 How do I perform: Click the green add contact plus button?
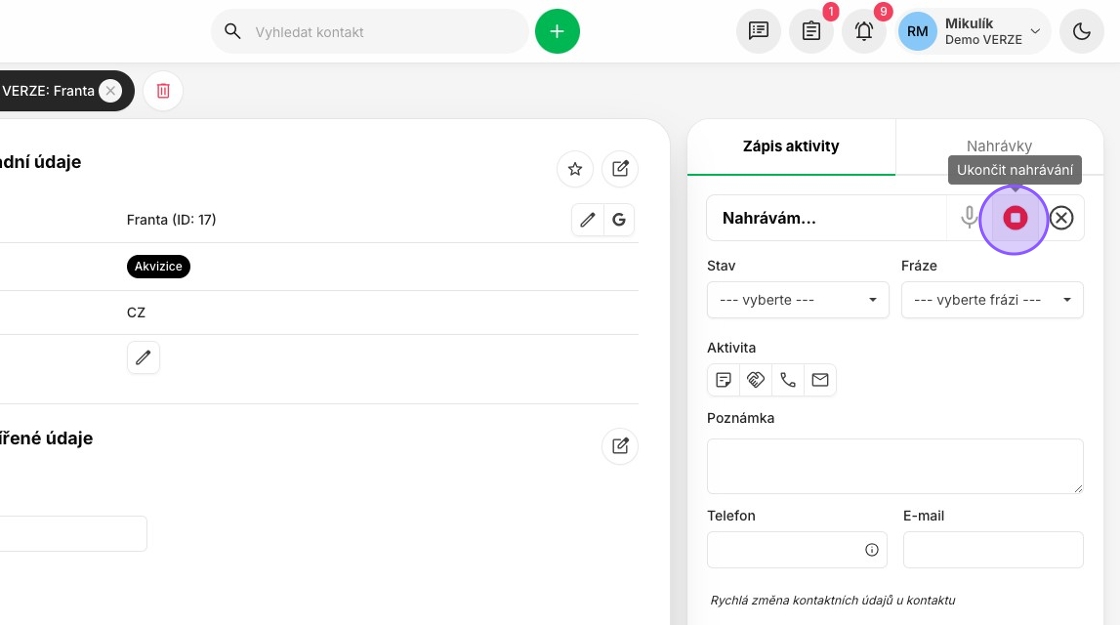tap(557, 31)
